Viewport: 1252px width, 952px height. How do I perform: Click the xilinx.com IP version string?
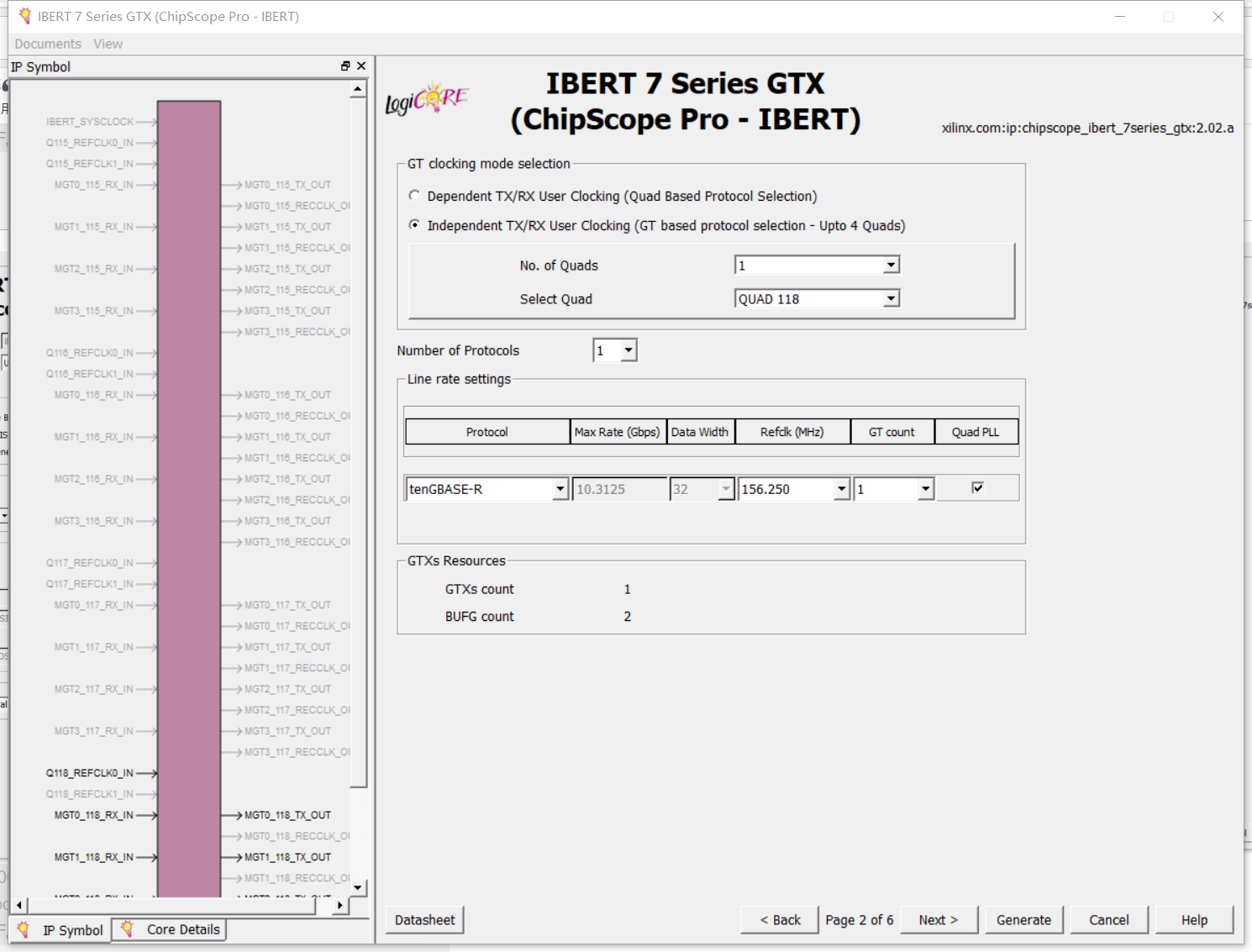pyautogui.click(x=1087, y=128)
